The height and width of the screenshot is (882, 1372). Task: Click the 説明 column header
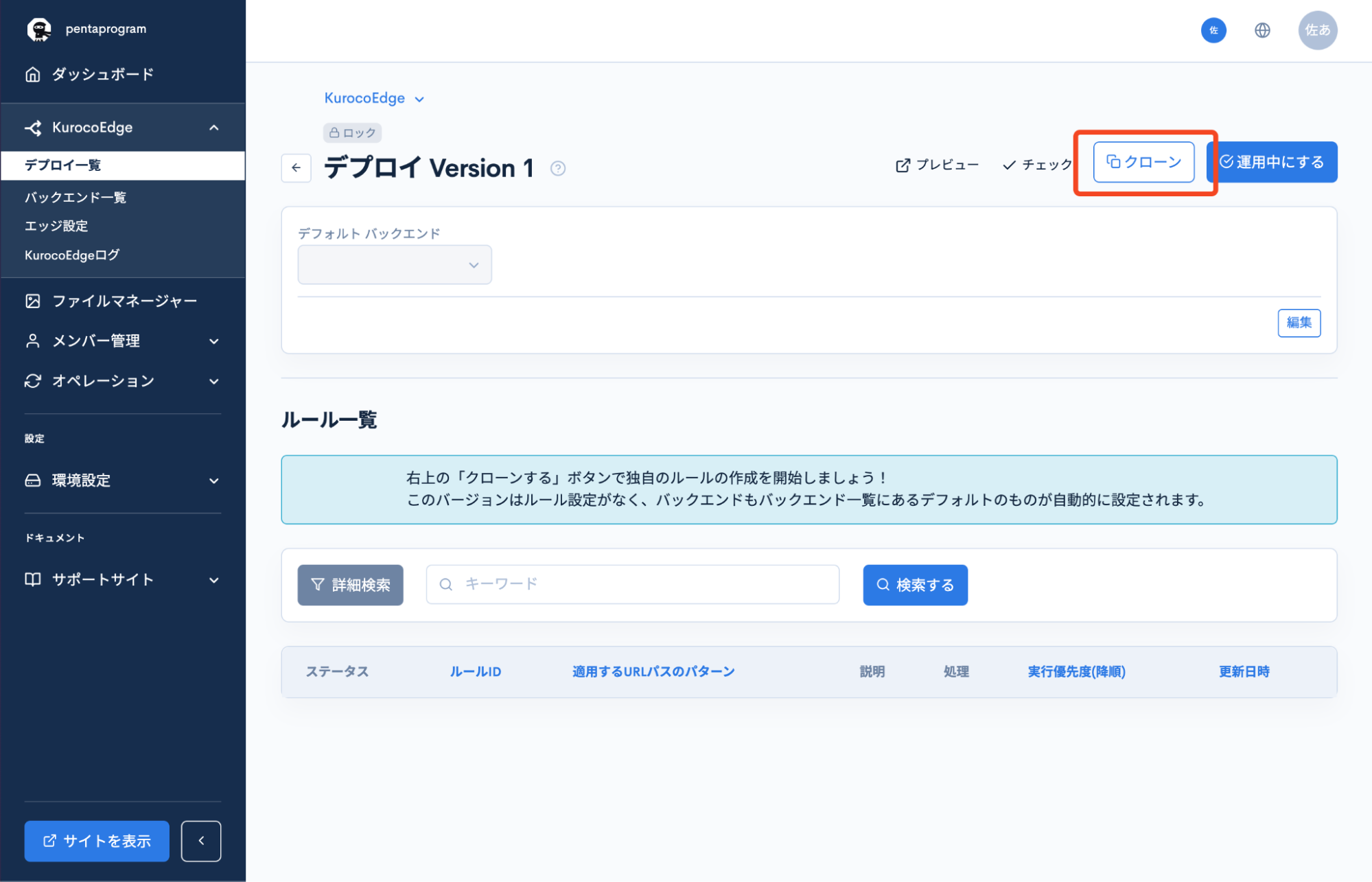pyautogui.click(x=872, y=672)
